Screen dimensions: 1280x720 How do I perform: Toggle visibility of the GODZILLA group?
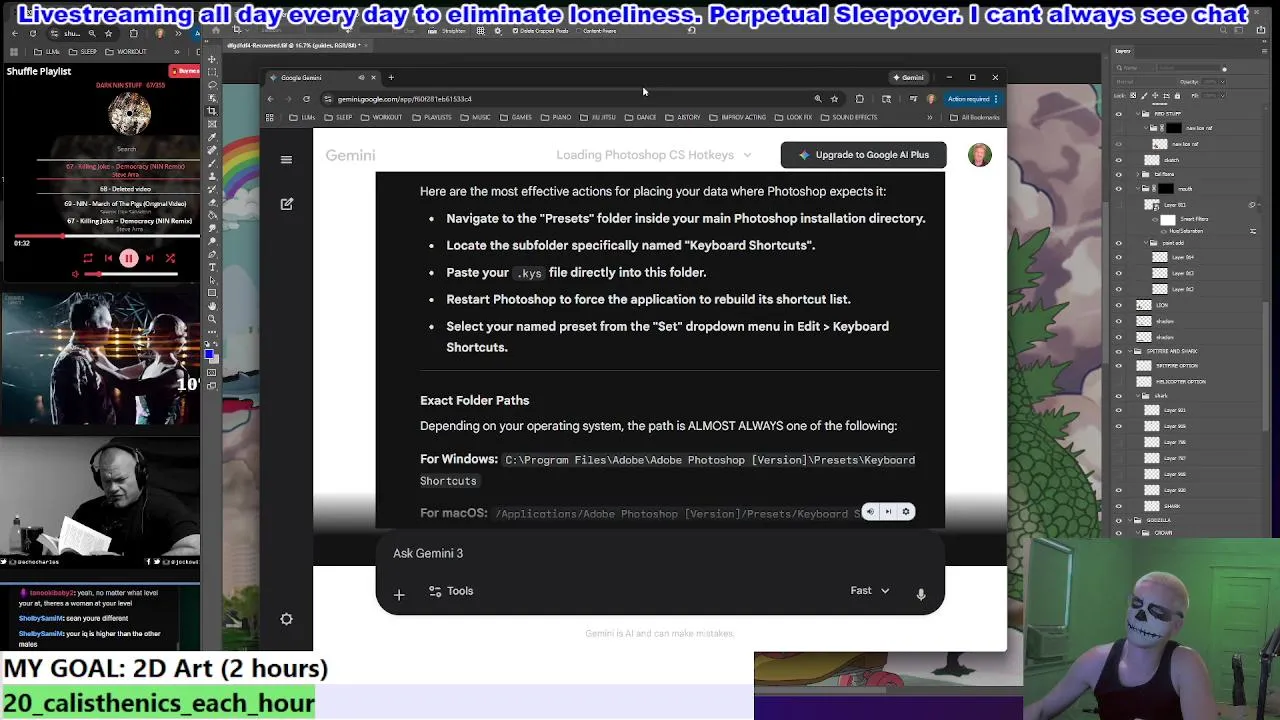coord(1118,520)
